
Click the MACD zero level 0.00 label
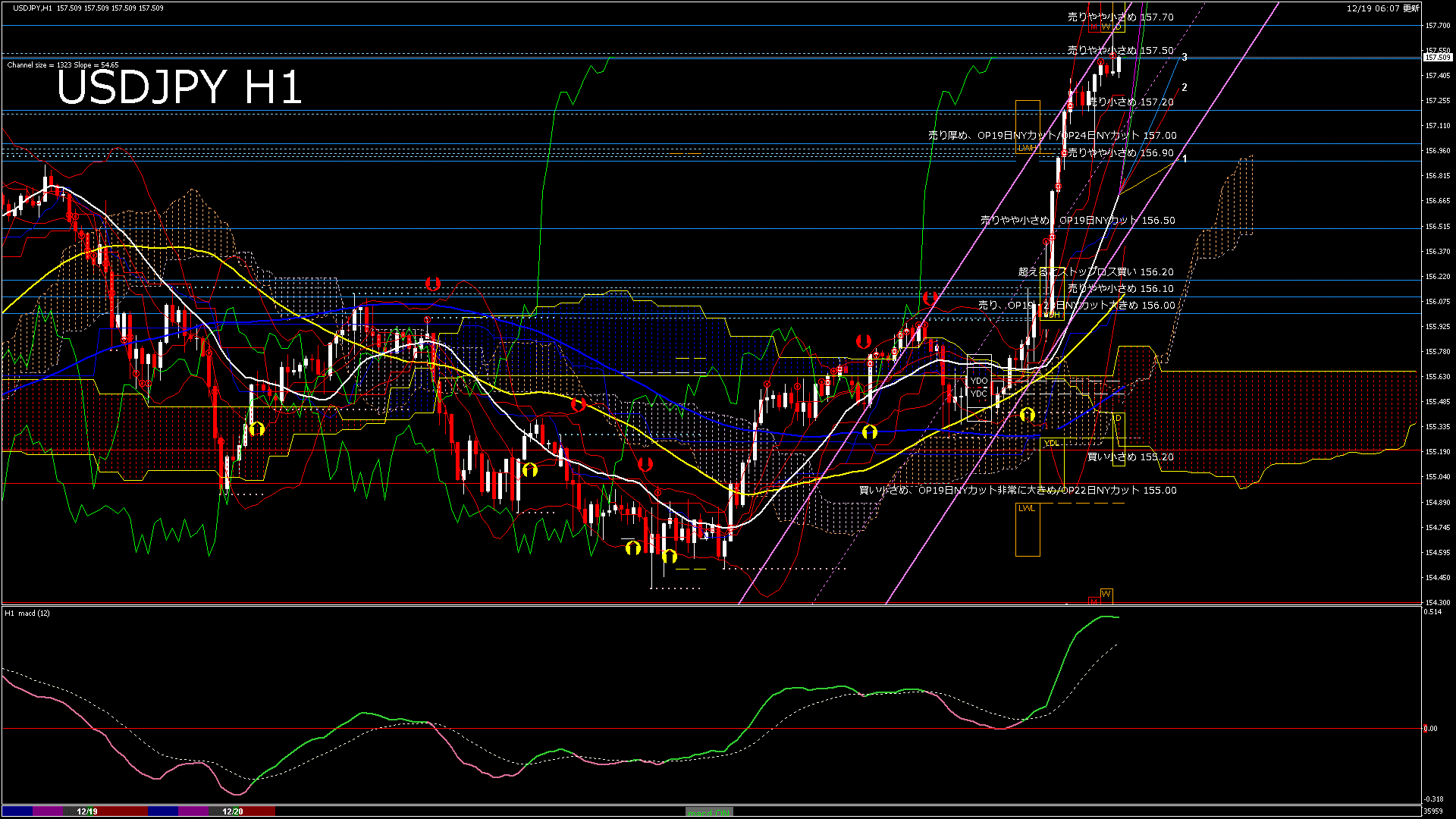(1429, 729)
